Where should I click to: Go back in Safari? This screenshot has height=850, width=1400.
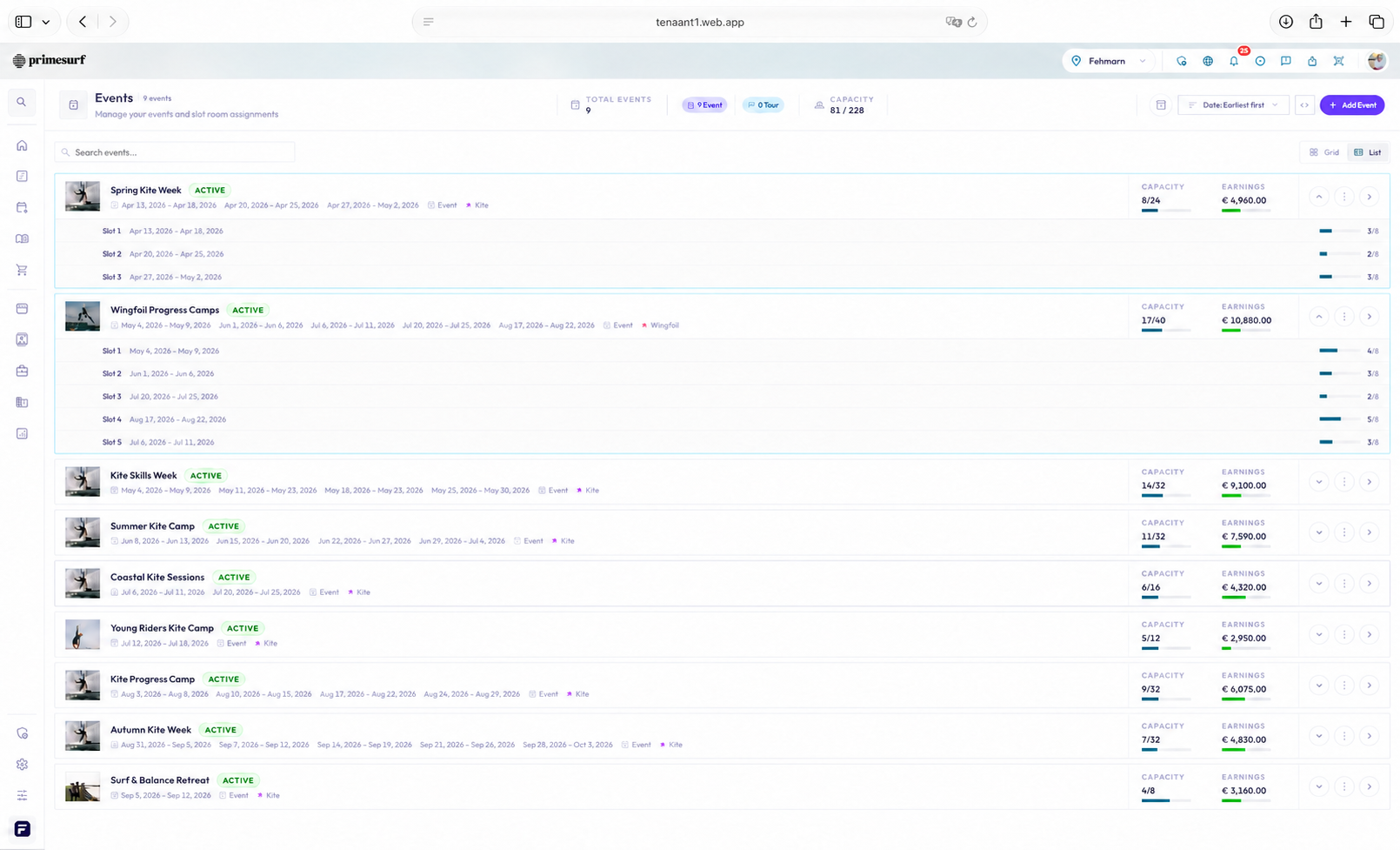click(83, 22)
